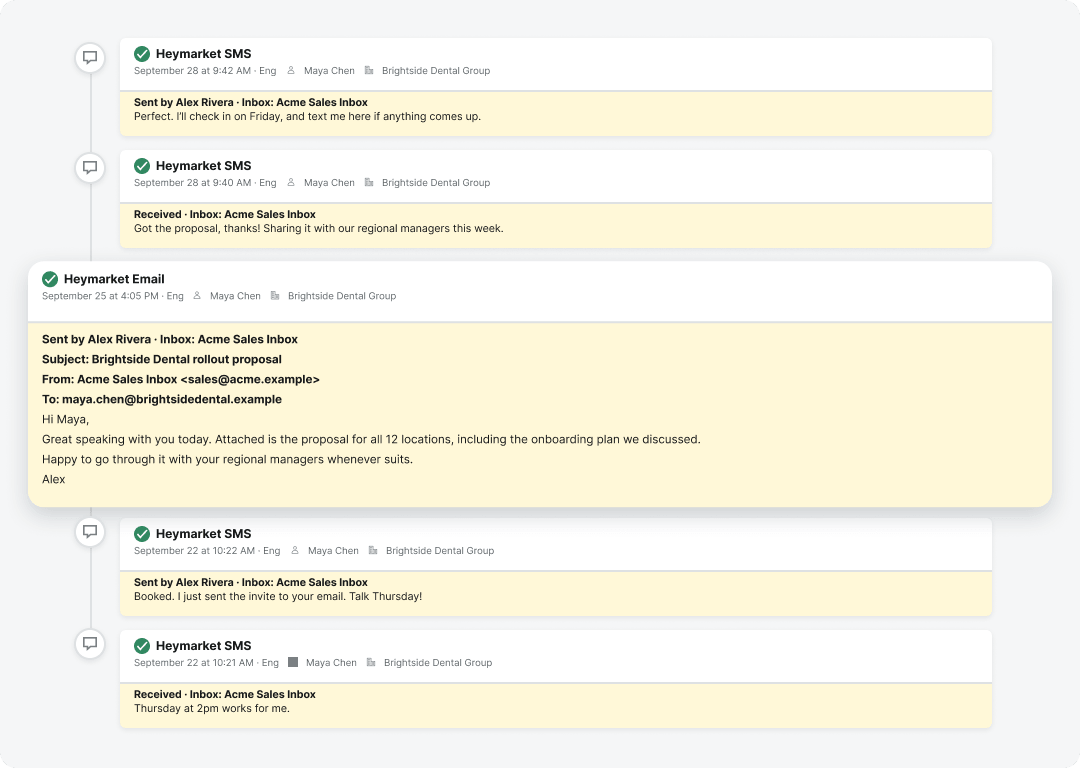
Task: Open Brightside Dental Group on the 9:40 AM SMS
Action: pyautogui.click(x=436, y=183)
